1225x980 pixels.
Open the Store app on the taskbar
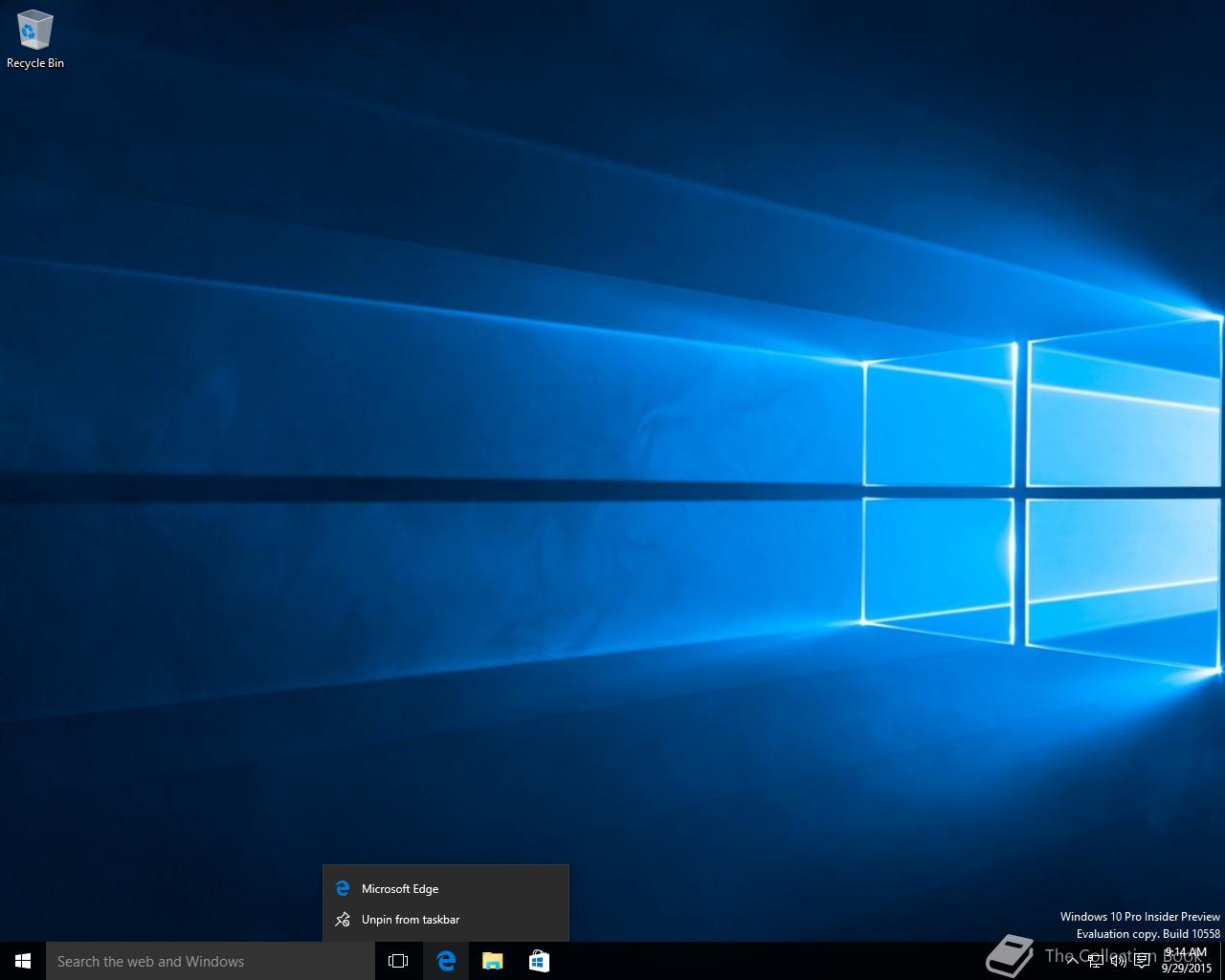pyautogui.click(x=539, y=961)
